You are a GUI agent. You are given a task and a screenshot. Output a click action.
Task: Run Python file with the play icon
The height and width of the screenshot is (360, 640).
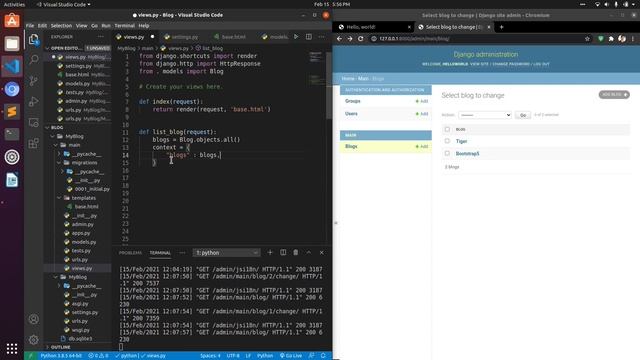[296, 37]
